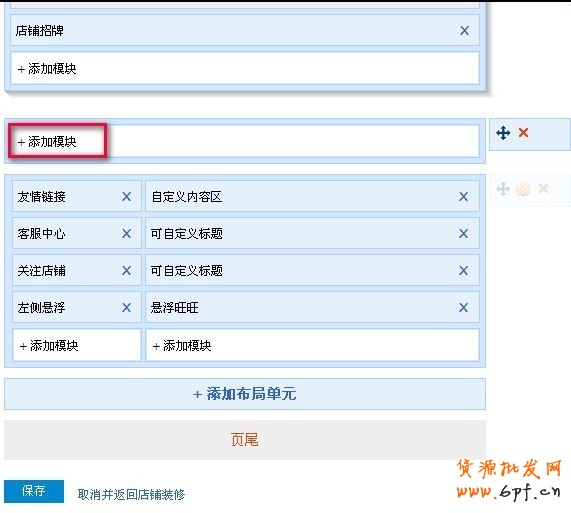Remove the 左侧悬浮 module
The width and height of the screenshot is (571, 513).
click(x=126, y=308)
